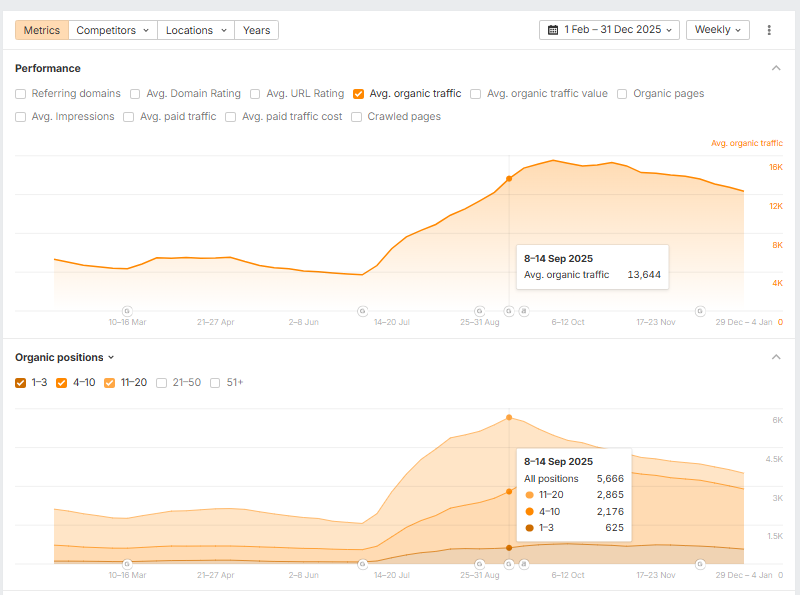
Task: Enable the Referring domains checkbox
Action: coord(20,94)
